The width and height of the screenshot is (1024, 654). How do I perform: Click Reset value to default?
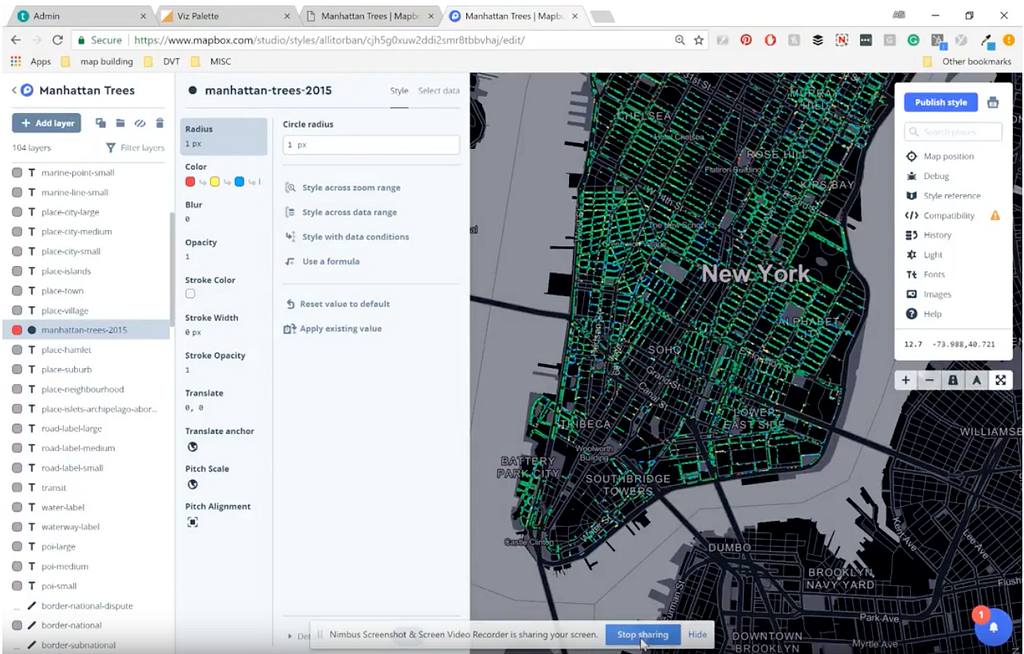point(338,304)
